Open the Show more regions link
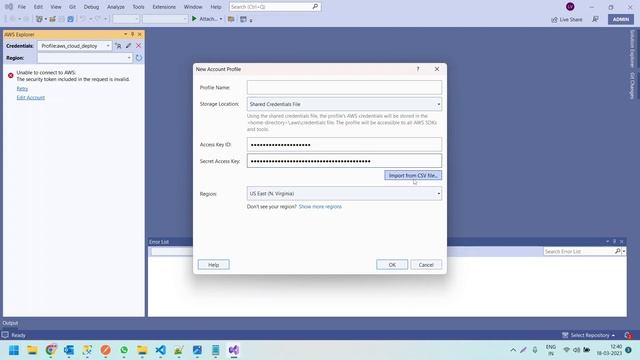This screenshot has width=640, height=360. (x=320, y=207)
